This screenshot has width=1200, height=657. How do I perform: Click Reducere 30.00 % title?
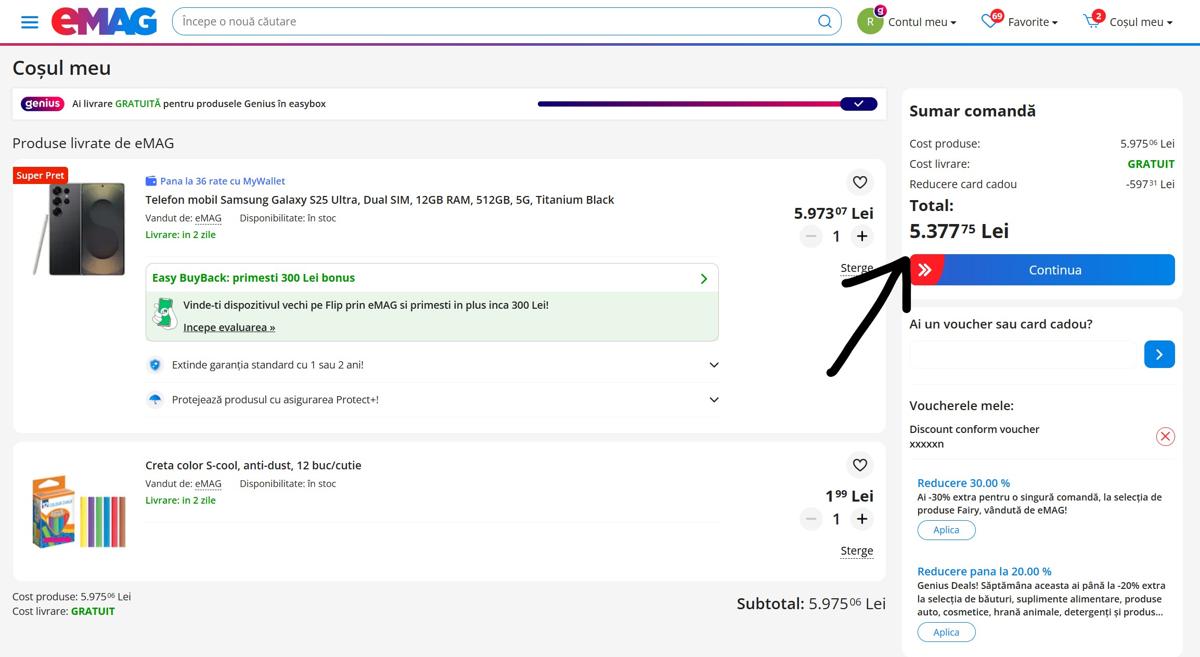tap(963, 483)
